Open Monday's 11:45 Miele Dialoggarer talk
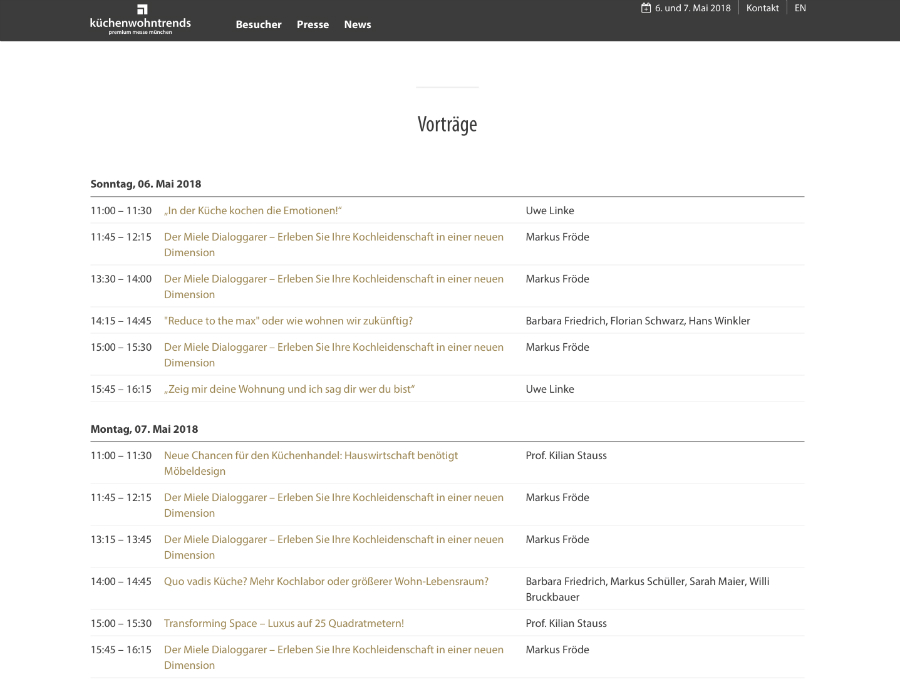 click(333, 505)
